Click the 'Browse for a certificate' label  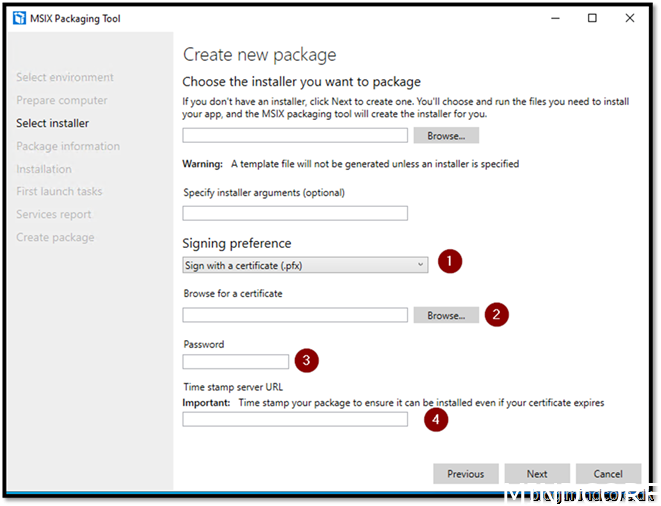tap(233, 293)
